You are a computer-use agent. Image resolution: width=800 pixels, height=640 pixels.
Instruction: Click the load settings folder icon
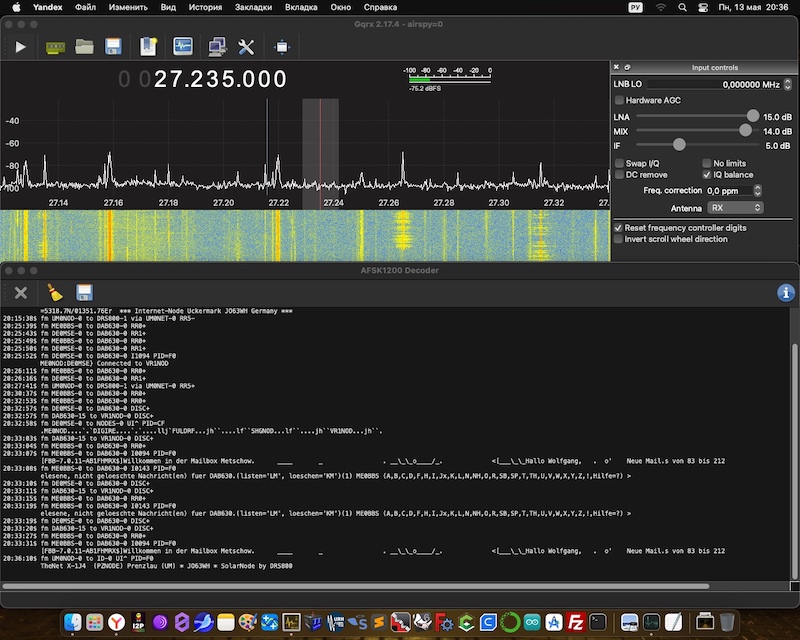tap(84, 46)
